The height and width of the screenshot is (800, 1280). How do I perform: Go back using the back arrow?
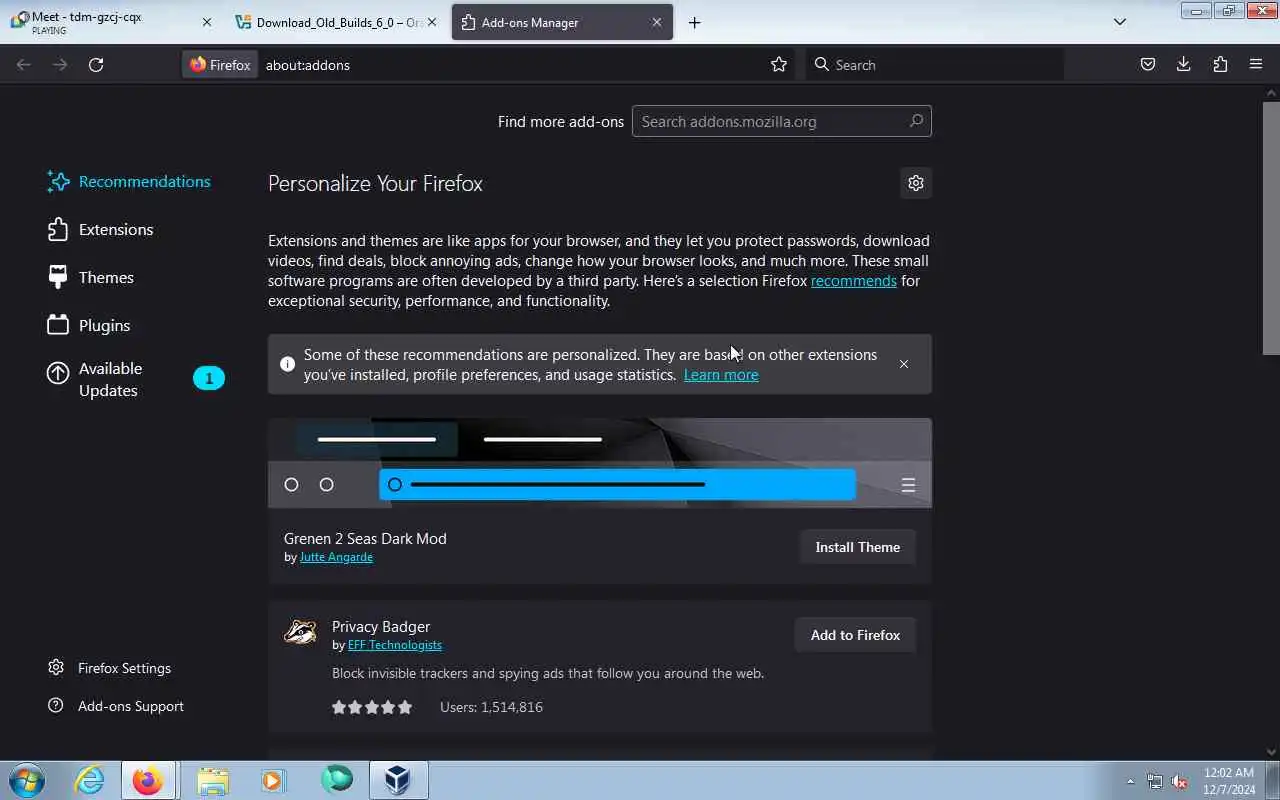(x=24, y=65)
